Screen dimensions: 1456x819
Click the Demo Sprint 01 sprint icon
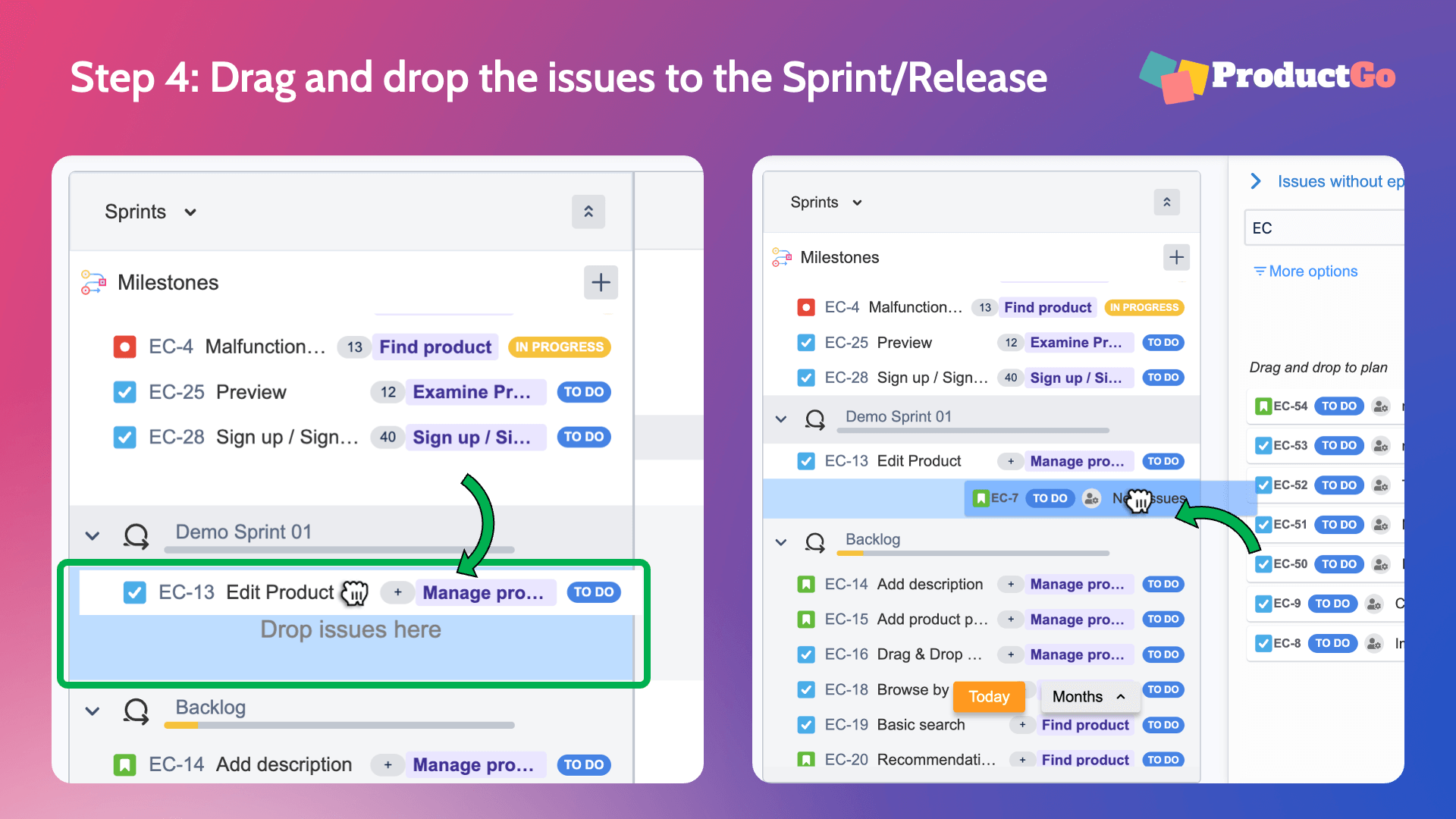click(x=139, y=531)
